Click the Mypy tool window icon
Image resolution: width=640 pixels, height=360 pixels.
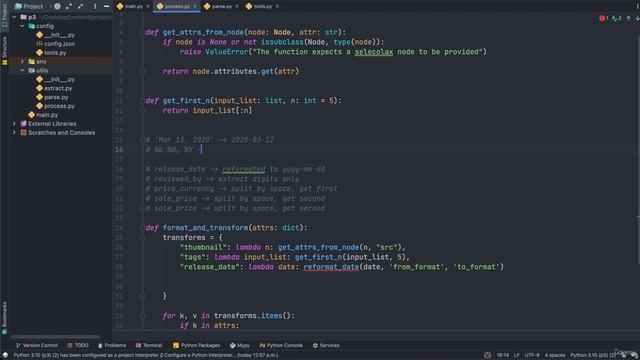[232, 345]
